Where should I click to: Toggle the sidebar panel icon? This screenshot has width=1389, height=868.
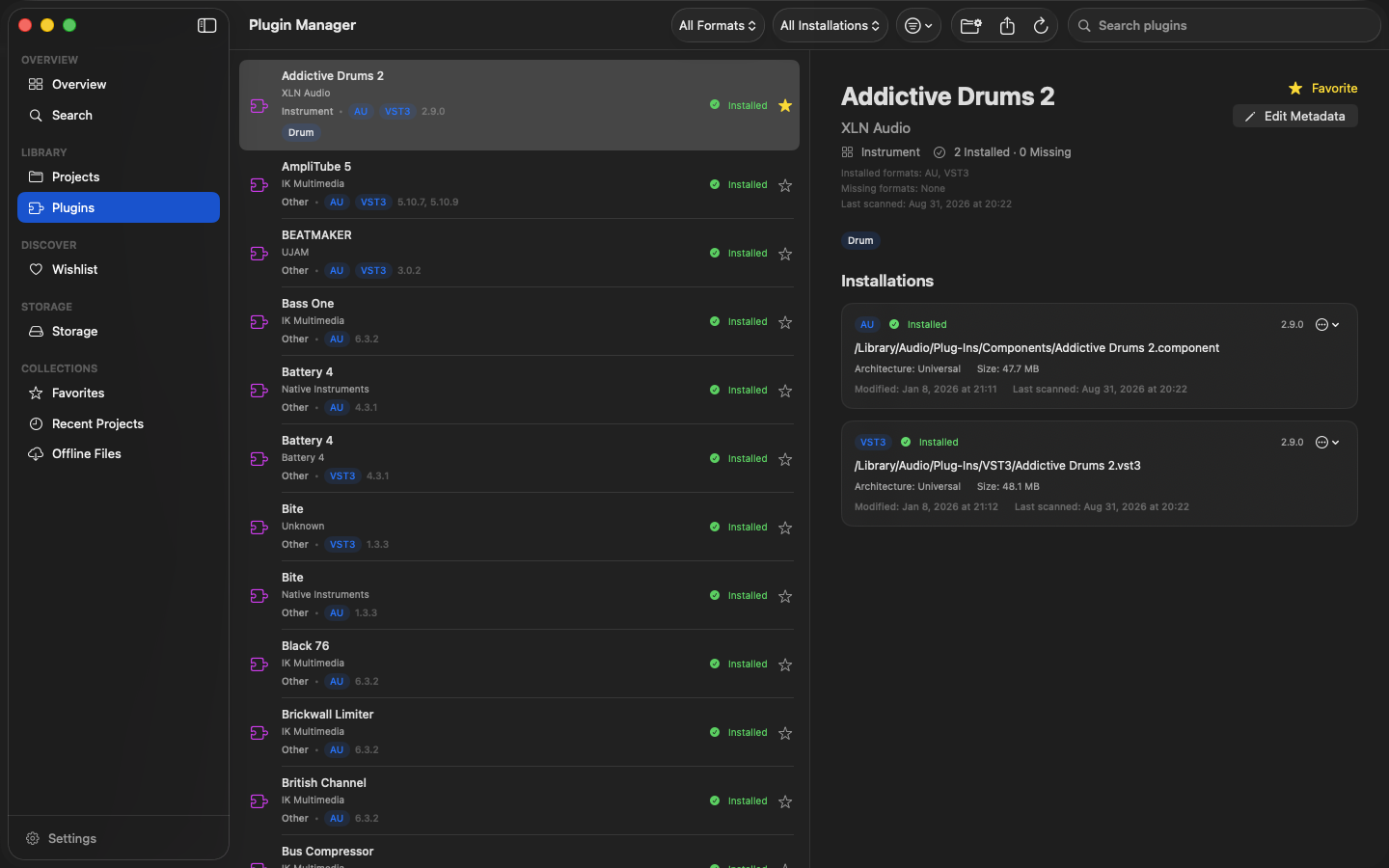point(206,25)
